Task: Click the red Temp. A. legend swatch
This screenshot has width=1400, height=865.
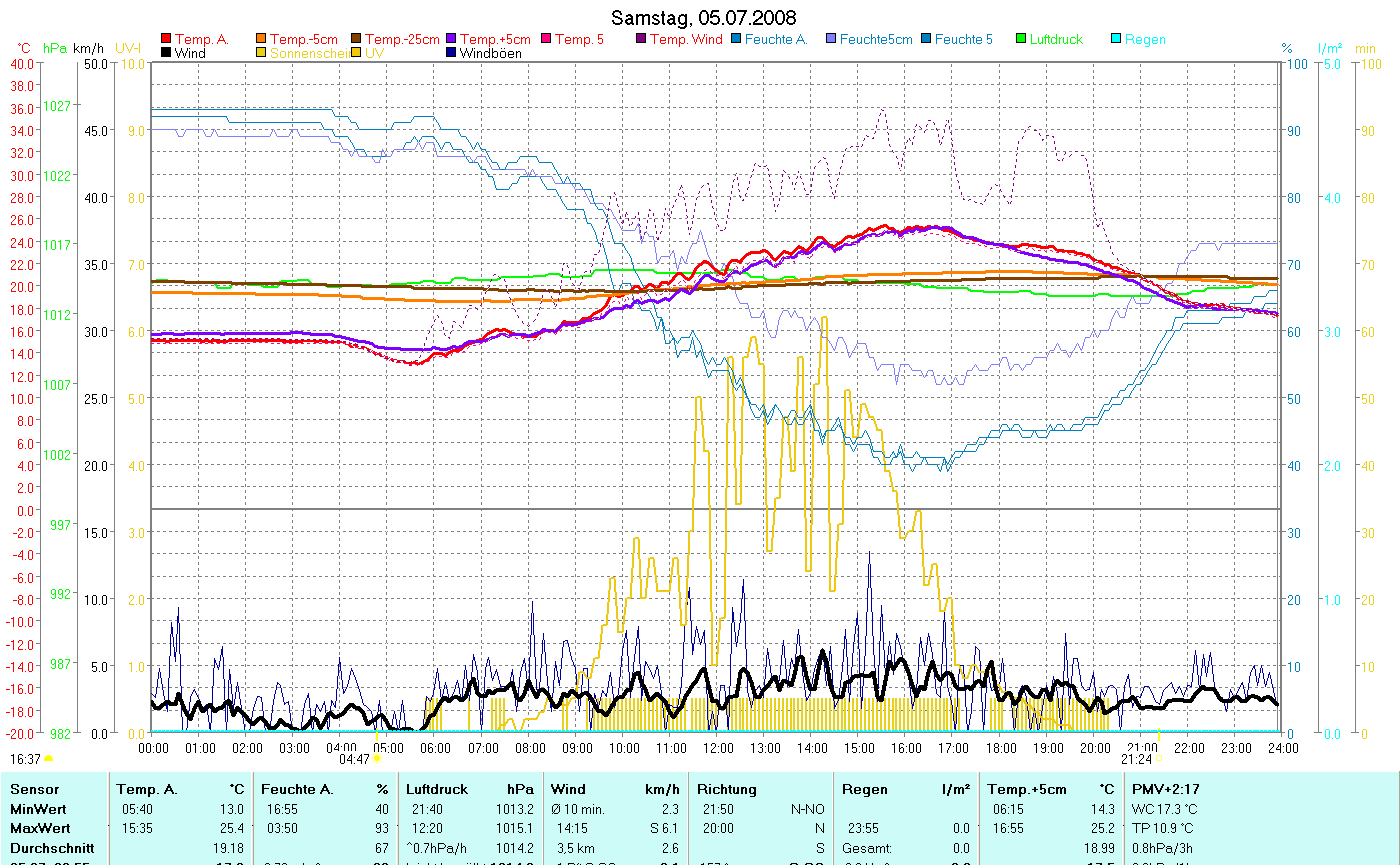Action: (x=166, y=40)
